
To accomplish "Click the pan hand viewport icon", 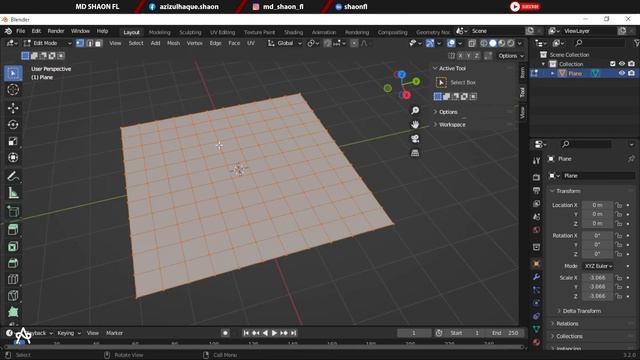I will tap(415, 124).
